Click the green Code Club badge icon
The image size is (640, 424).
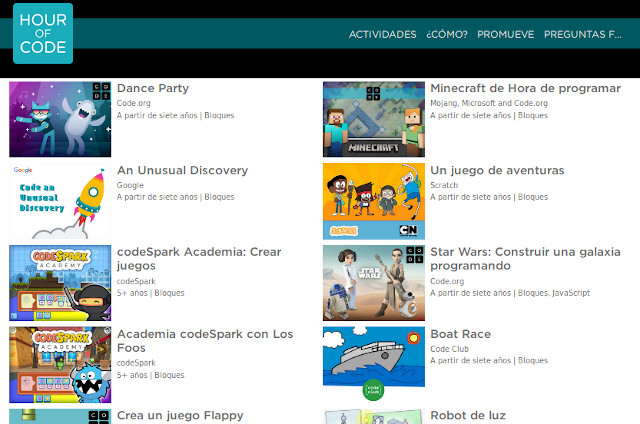[373, 390]
